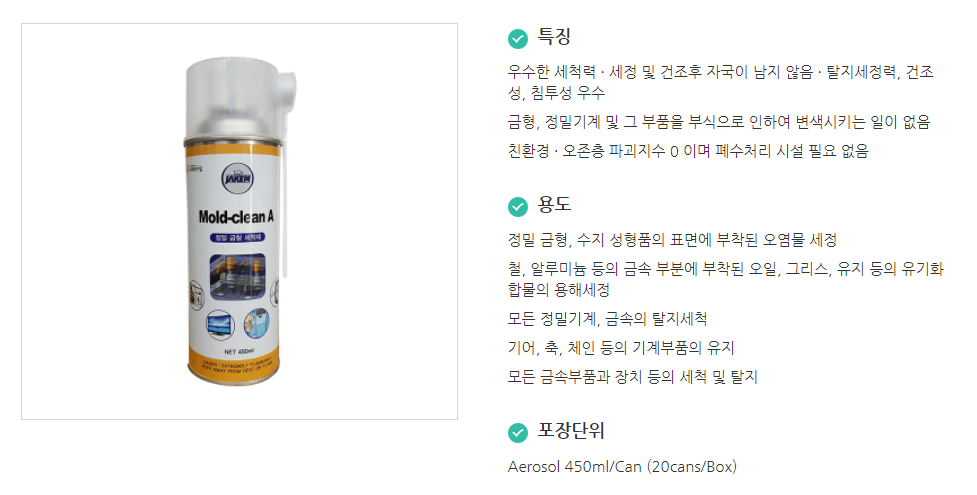The height and width of the screenshot is (495, 977).
Task: Click the green check icon beside 포장단위
Action: point(518,432)
